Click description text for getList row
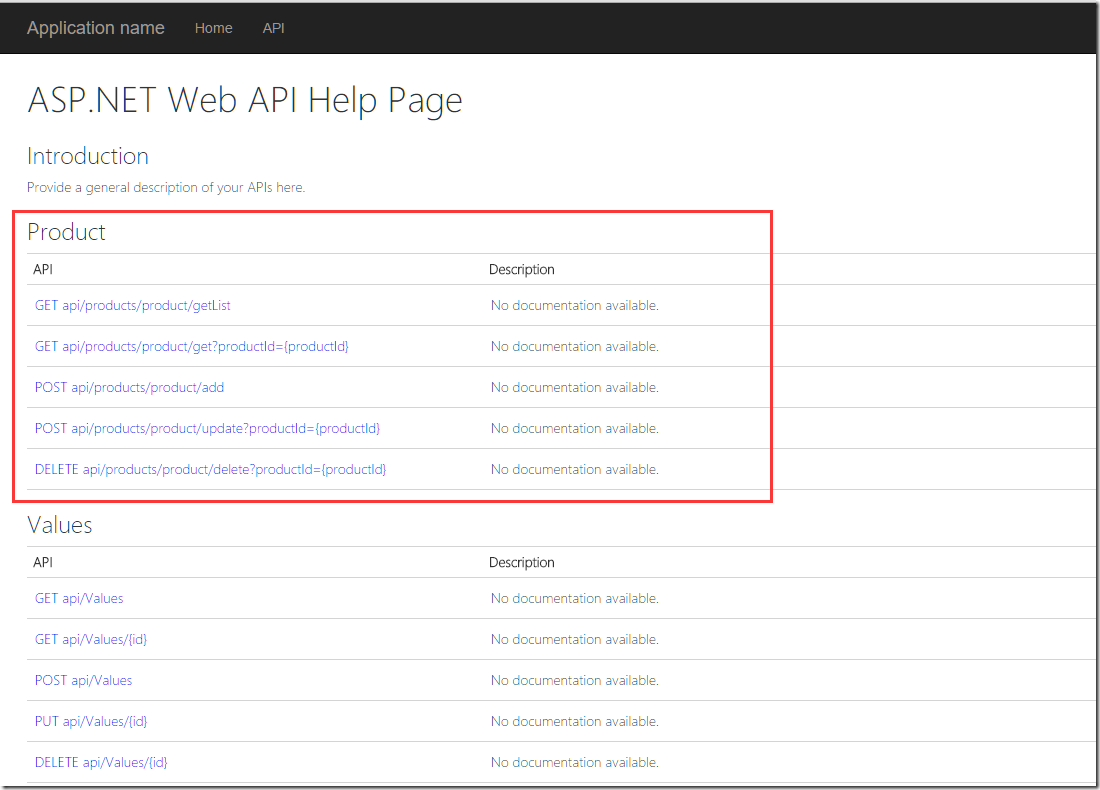Image resolution: width=1100 pixels, height=790 pixels. [x=575, y=305]
